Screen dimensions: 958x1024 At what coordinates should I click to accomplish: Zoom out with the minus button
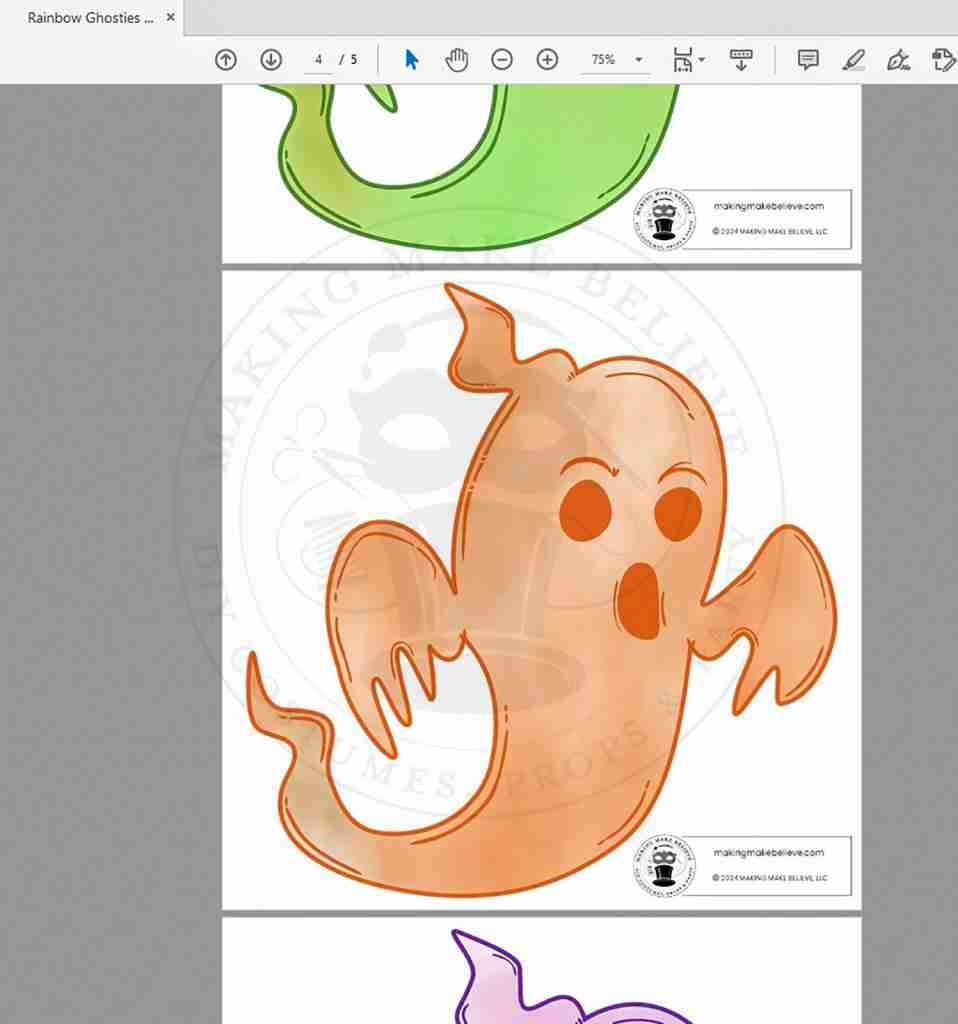502,60
